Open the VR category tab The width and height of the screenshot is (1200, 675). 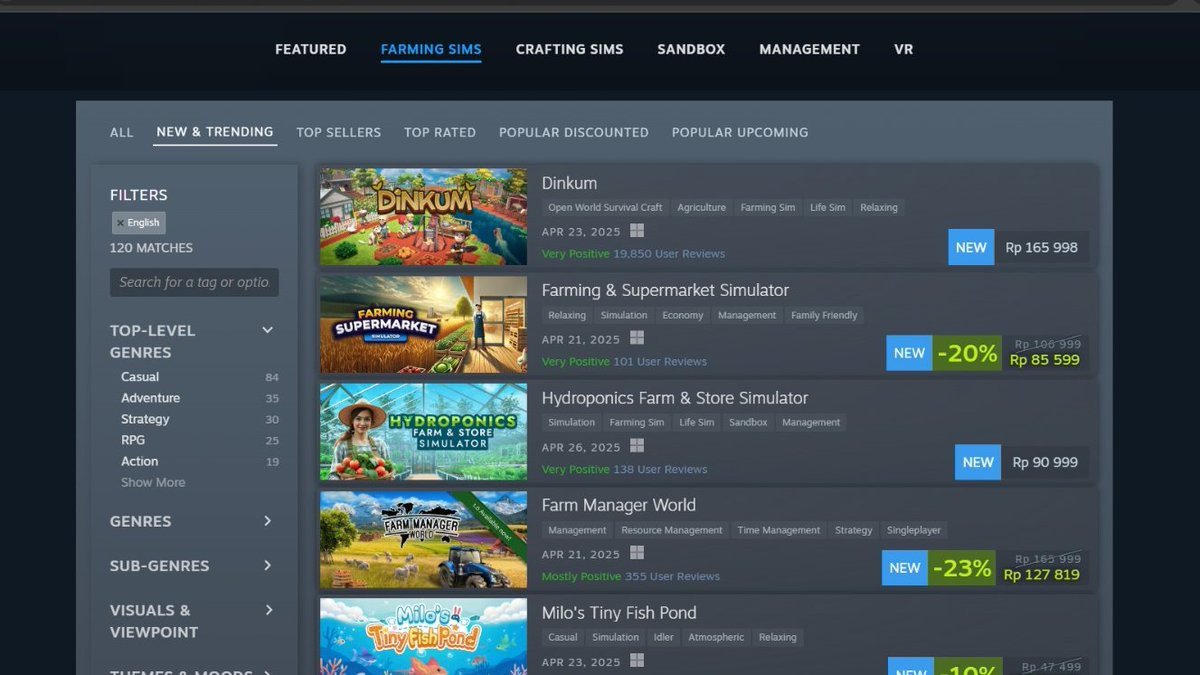click(x=904, y=49)
